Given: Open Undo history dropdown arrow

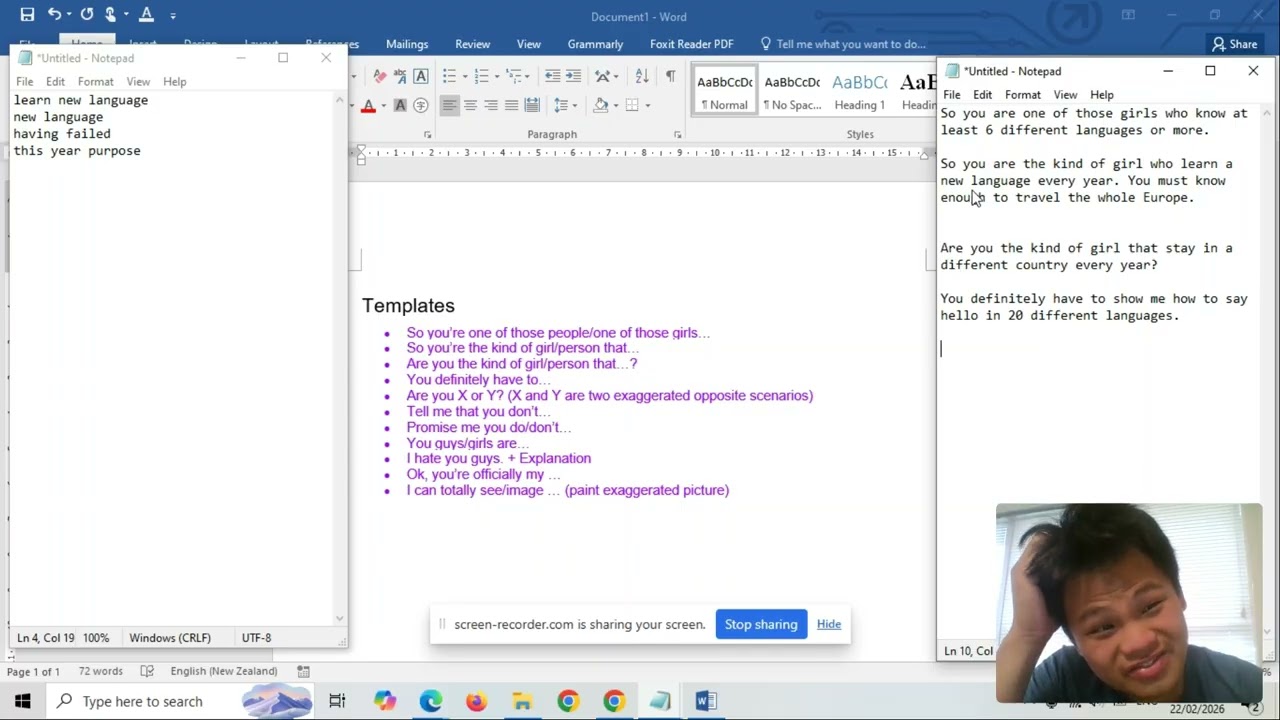Looking at the screenshot, I should click(69, 16).
